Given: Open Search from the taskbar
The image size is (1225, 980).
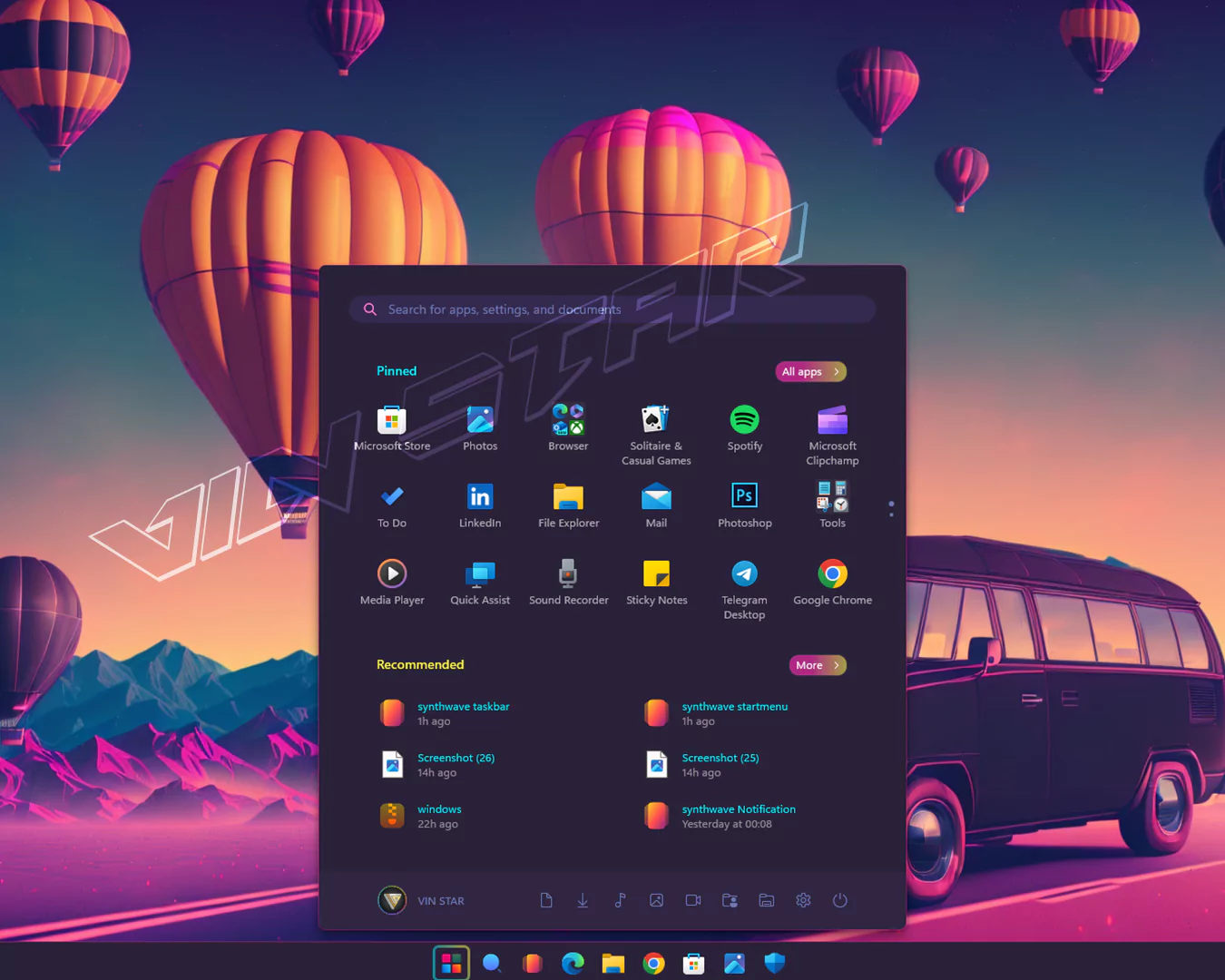Looking at the screenshot, I should tap(492, 963).
